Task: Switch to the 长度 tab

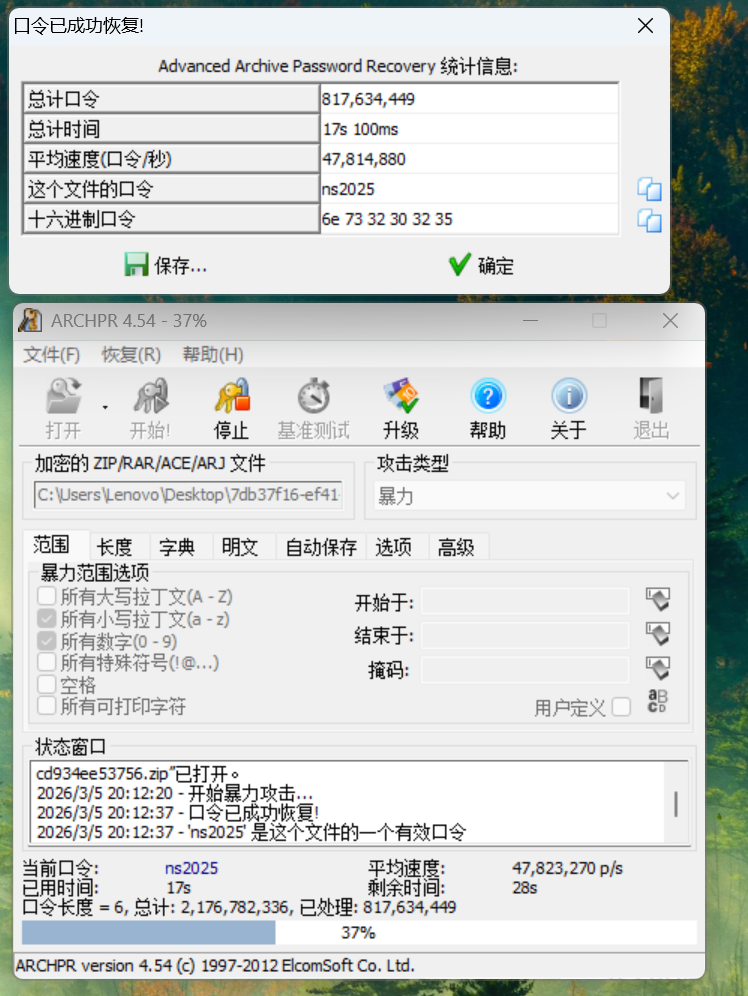Action: 115,546
